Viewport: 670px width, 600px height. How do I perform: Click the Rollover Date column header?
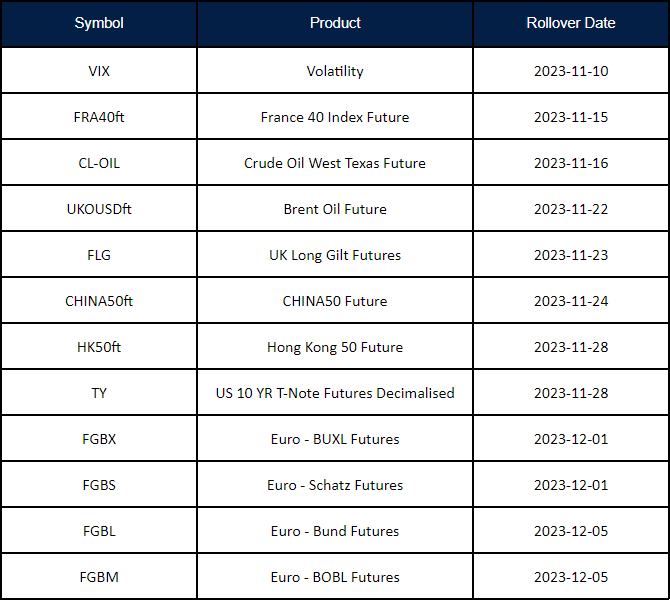[x=571, y=23]
